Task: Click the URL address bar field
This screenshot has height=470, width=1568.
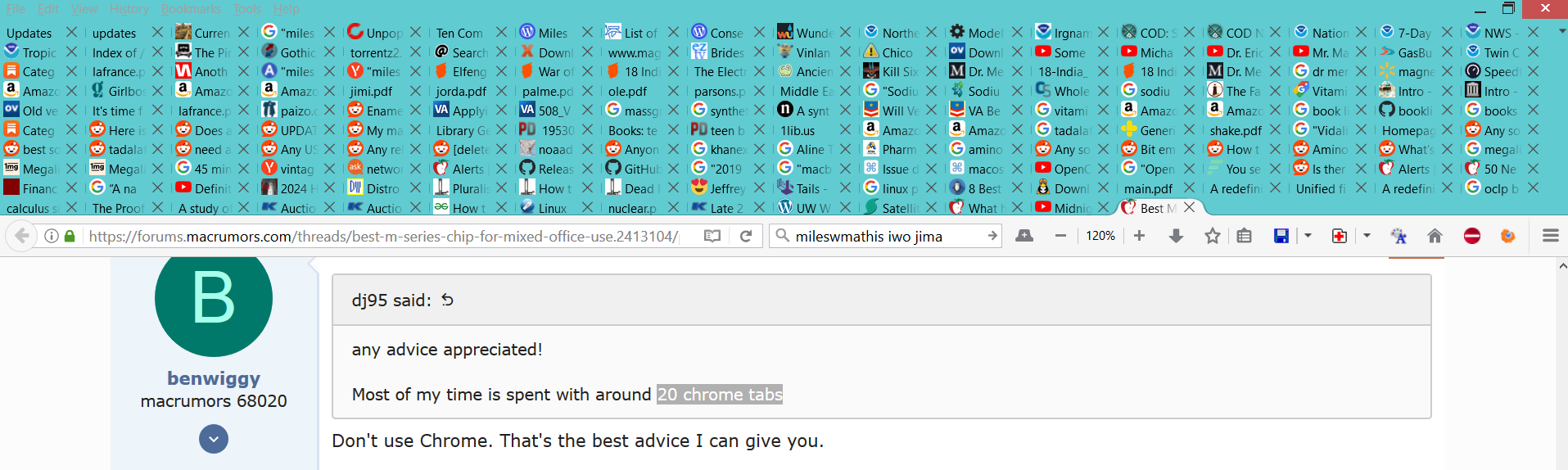Action: click(x=383, y=236)
